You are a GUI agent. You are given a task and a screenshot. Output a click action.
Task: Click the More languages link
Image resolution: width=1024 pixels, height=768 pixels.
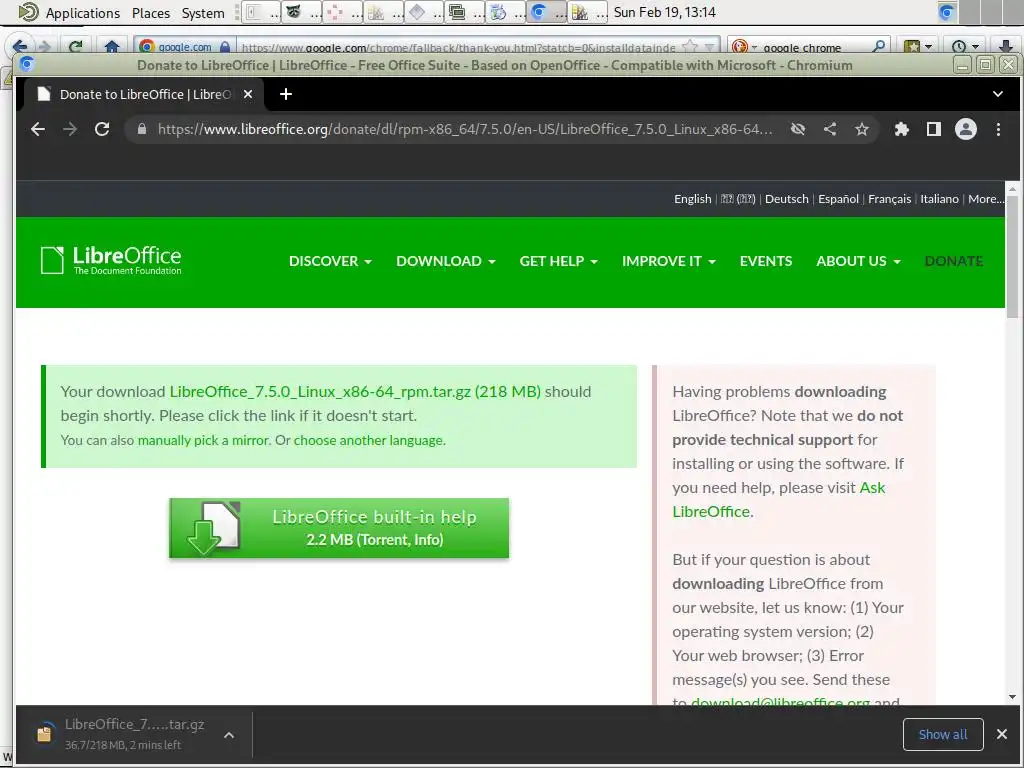(x=986, y=199)
